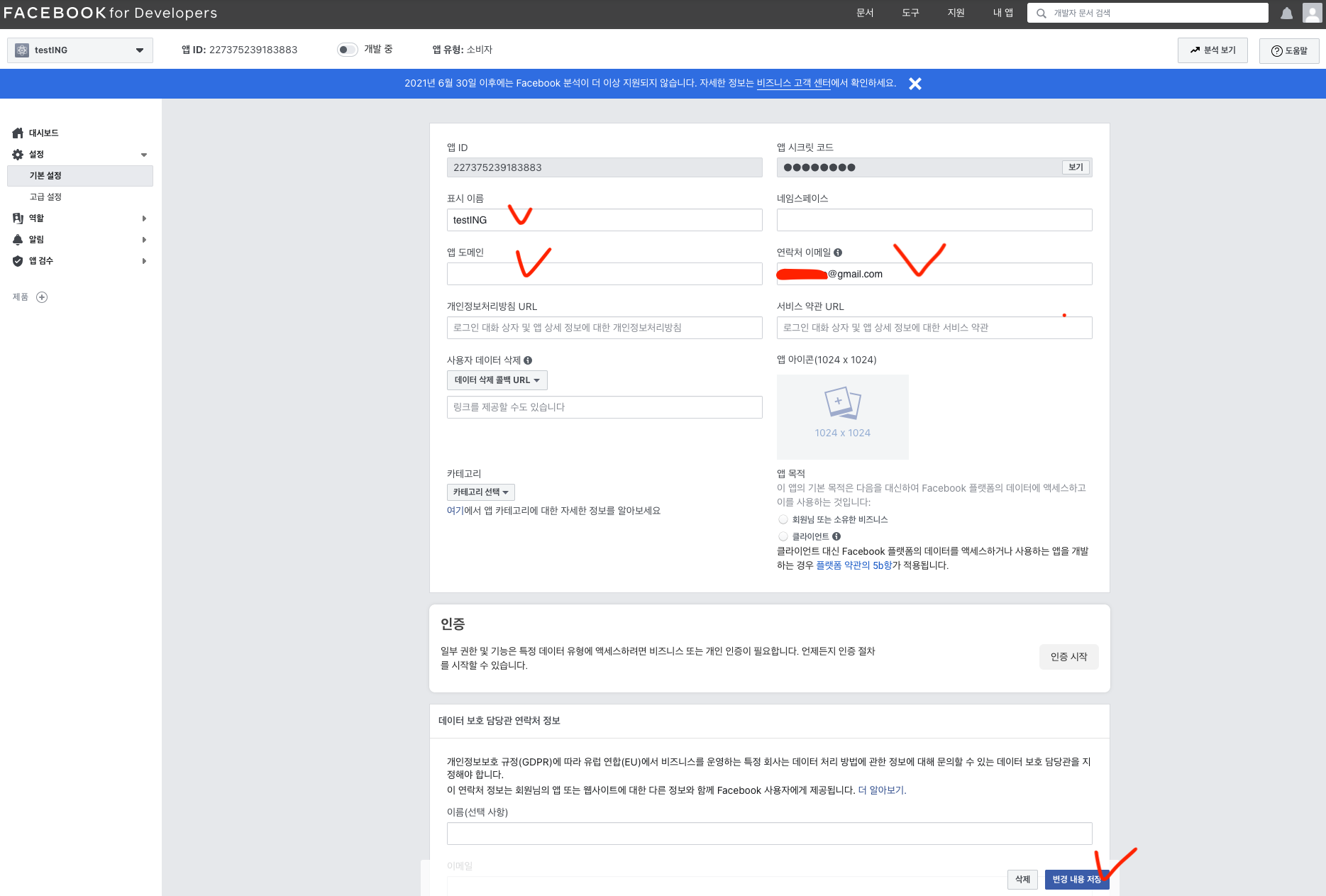
Task: Click the data deletion link field
Action: [604, 407]
